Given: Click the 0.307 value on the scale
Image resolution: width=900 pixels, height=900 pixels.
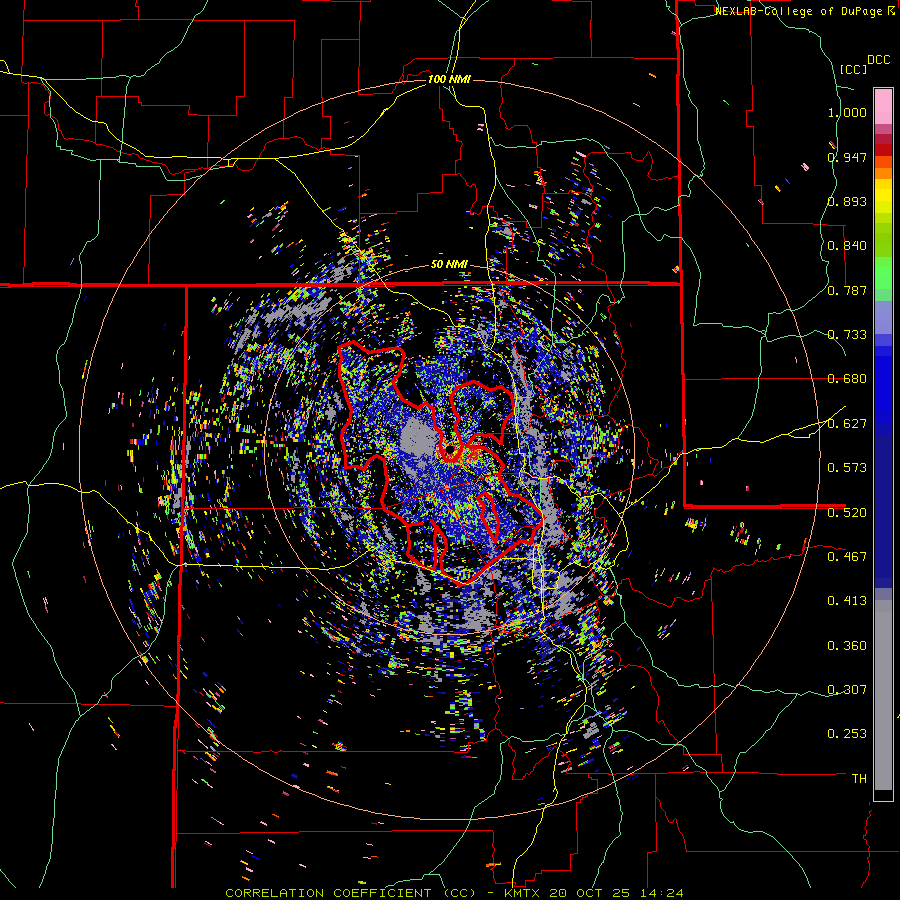Looking at the screenshot, I should [847, 690].
